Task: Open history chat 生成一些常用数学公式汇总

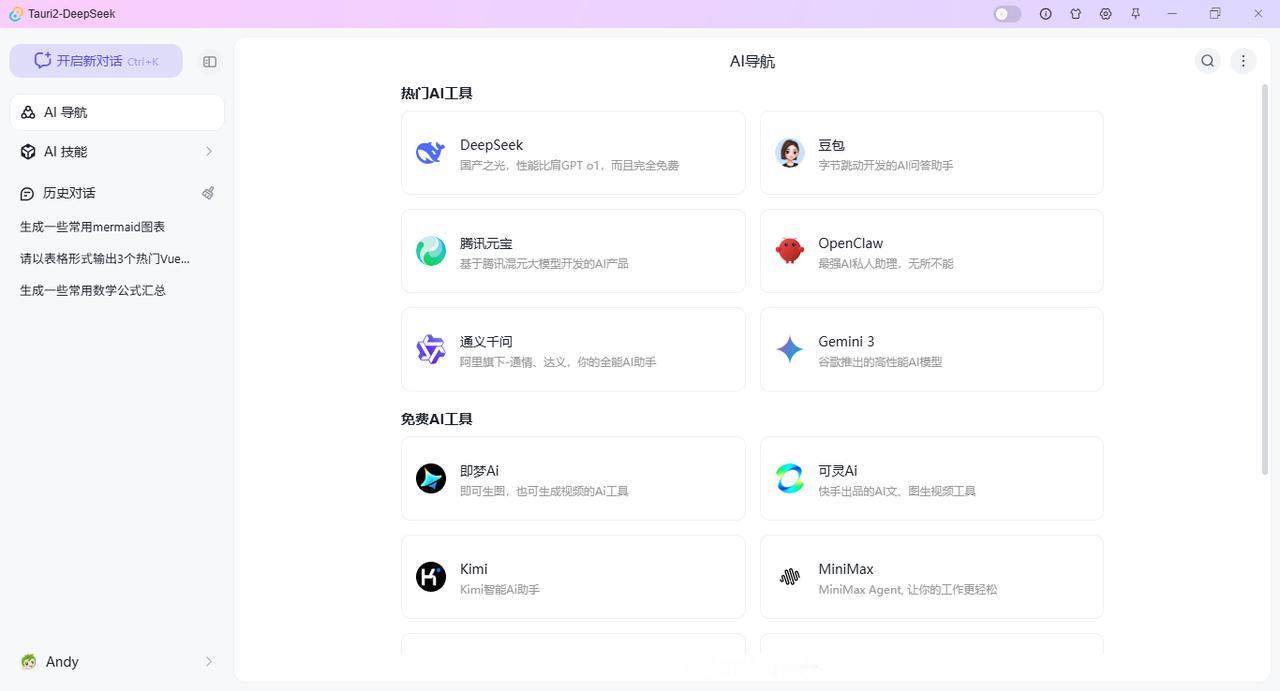Action: (93, 290)
